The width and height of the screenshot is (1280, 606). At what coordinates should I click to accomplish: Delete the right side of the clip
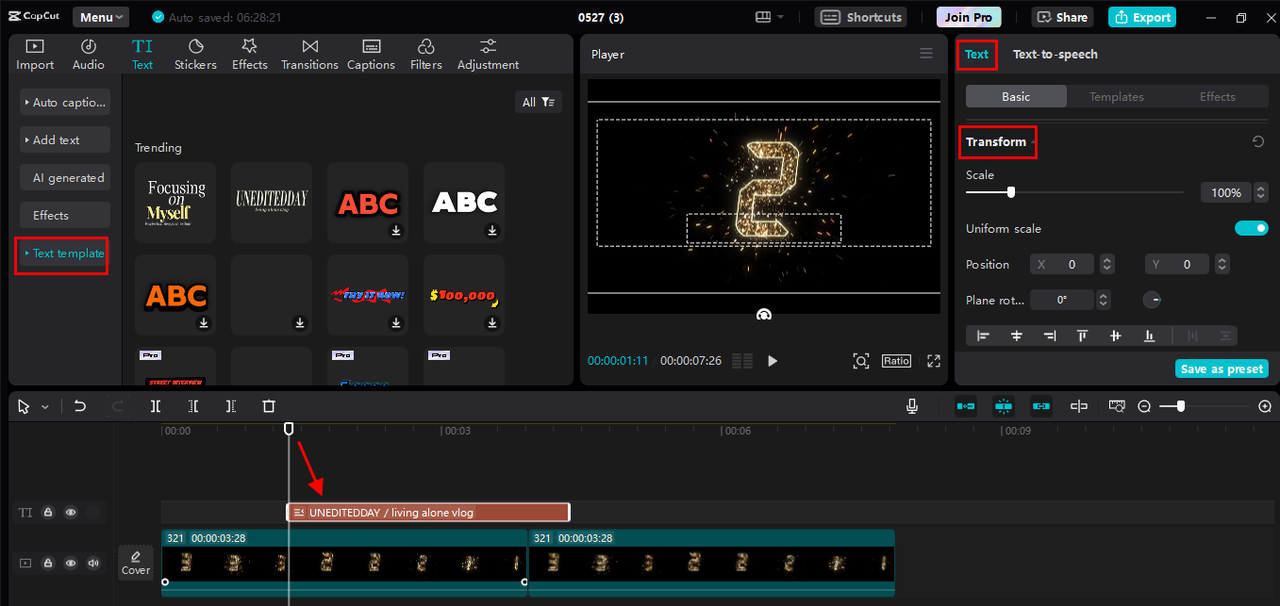coord(231,406)
